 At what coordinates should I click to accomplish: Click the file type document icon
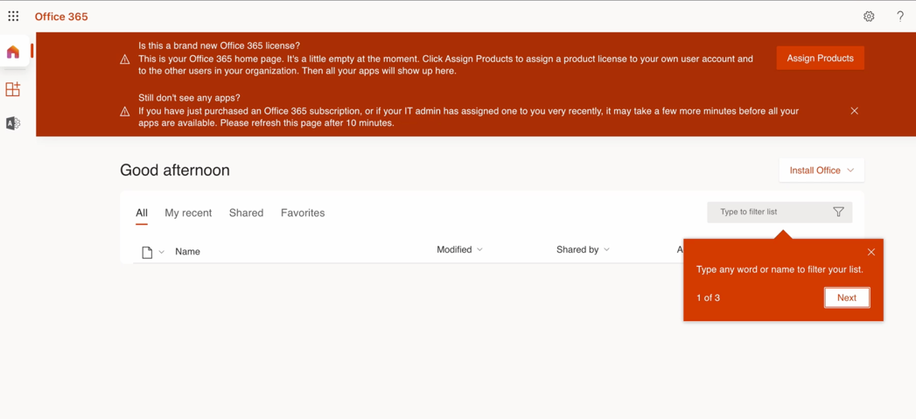tap(147, 252)
